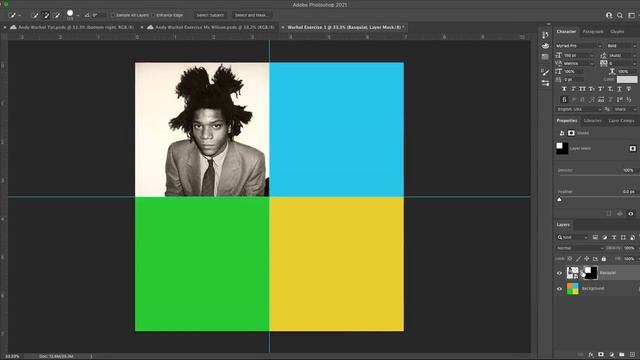
Task: Open the kerning Metrics dropdown
Action: point(579,64)
